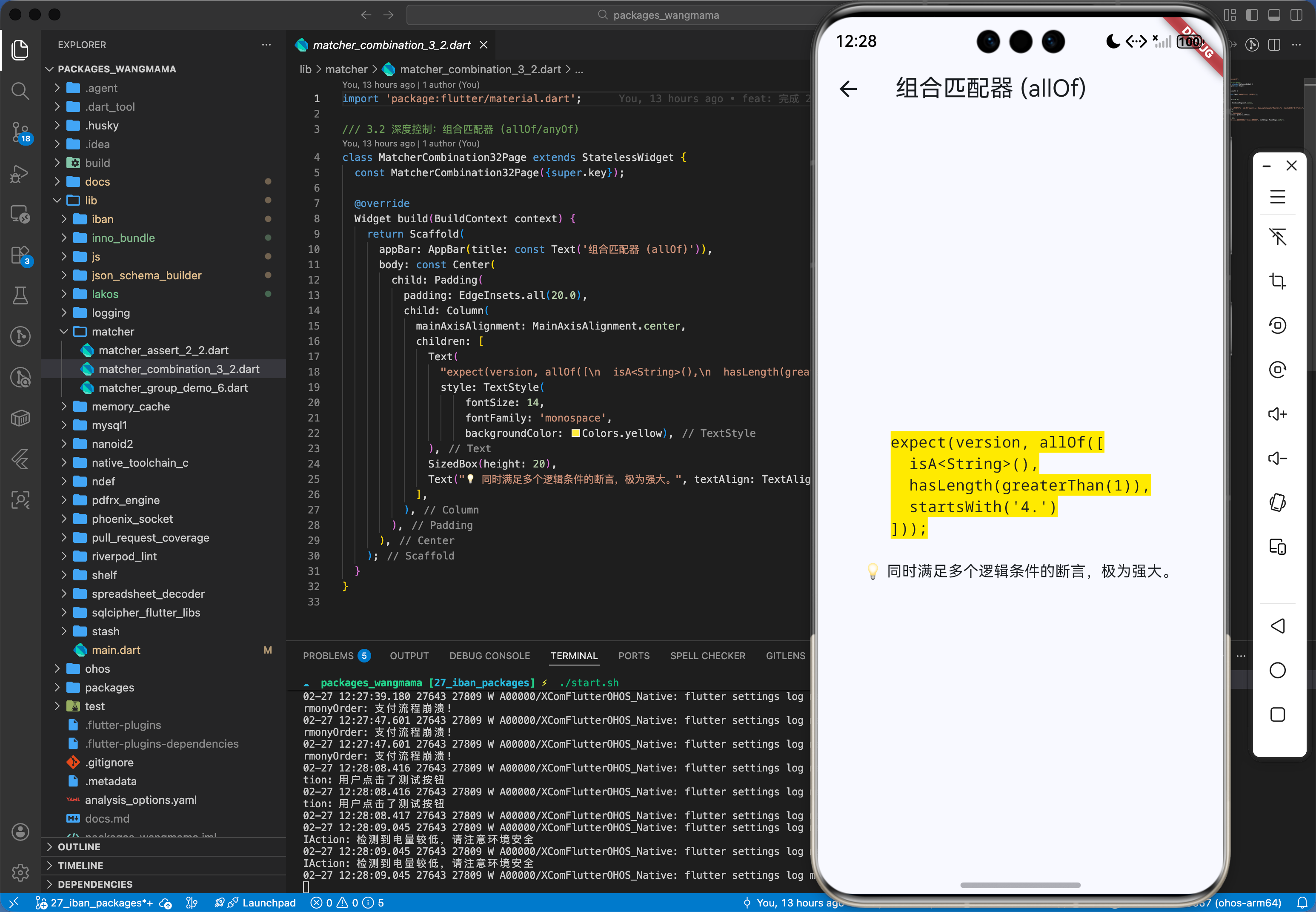Toggle primary side bar layout icon
The height and width of the screenshot is (912, 1316).
tap(1251, 15)
